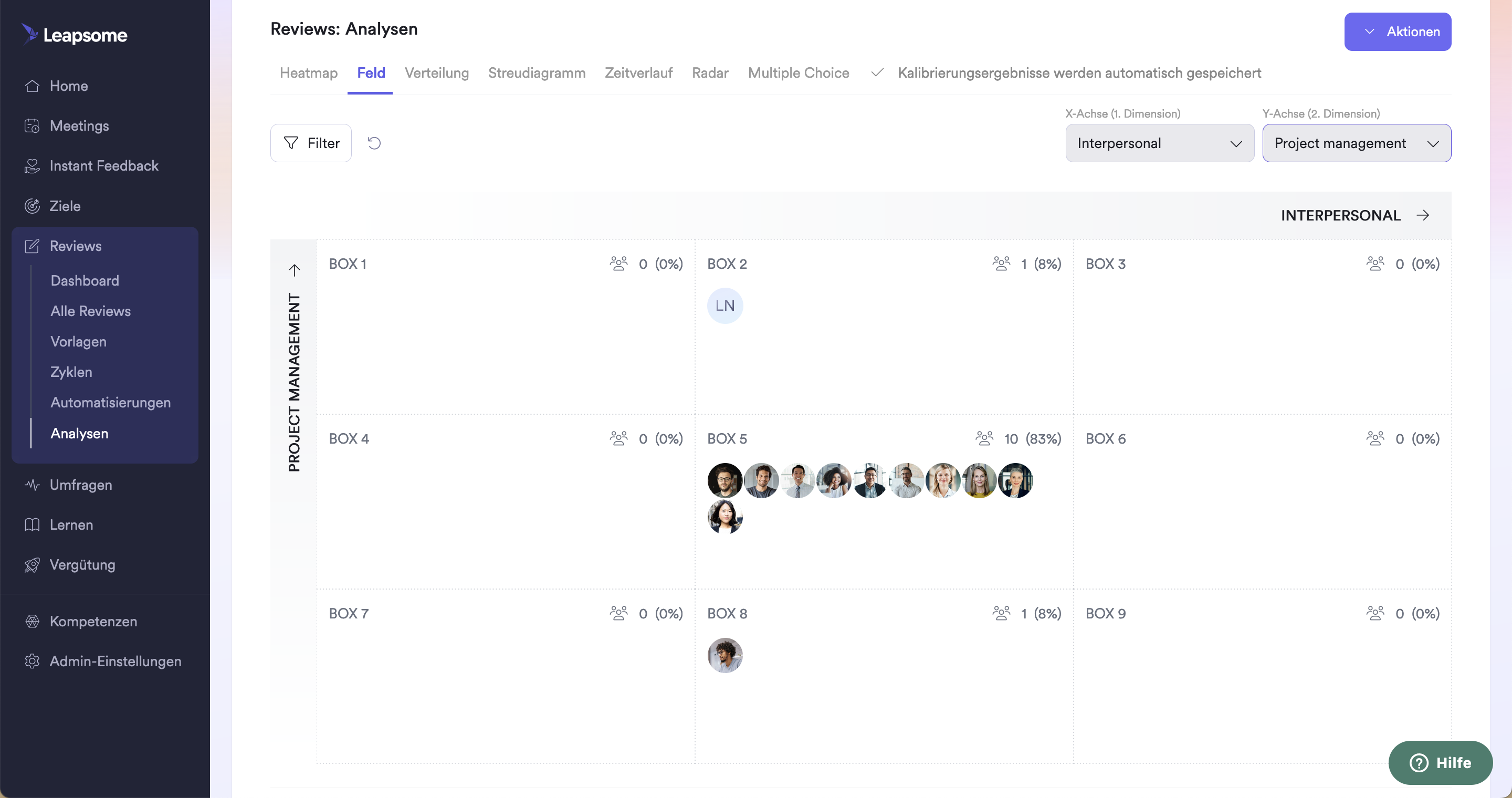
Task: Select the Feld tab
Action: 371,73
